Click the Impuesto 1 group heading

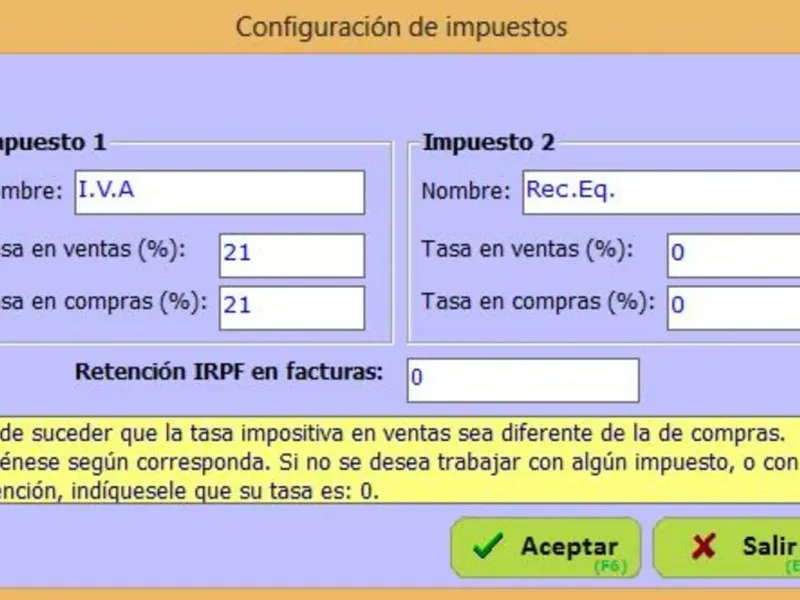[x=50, y=142]
